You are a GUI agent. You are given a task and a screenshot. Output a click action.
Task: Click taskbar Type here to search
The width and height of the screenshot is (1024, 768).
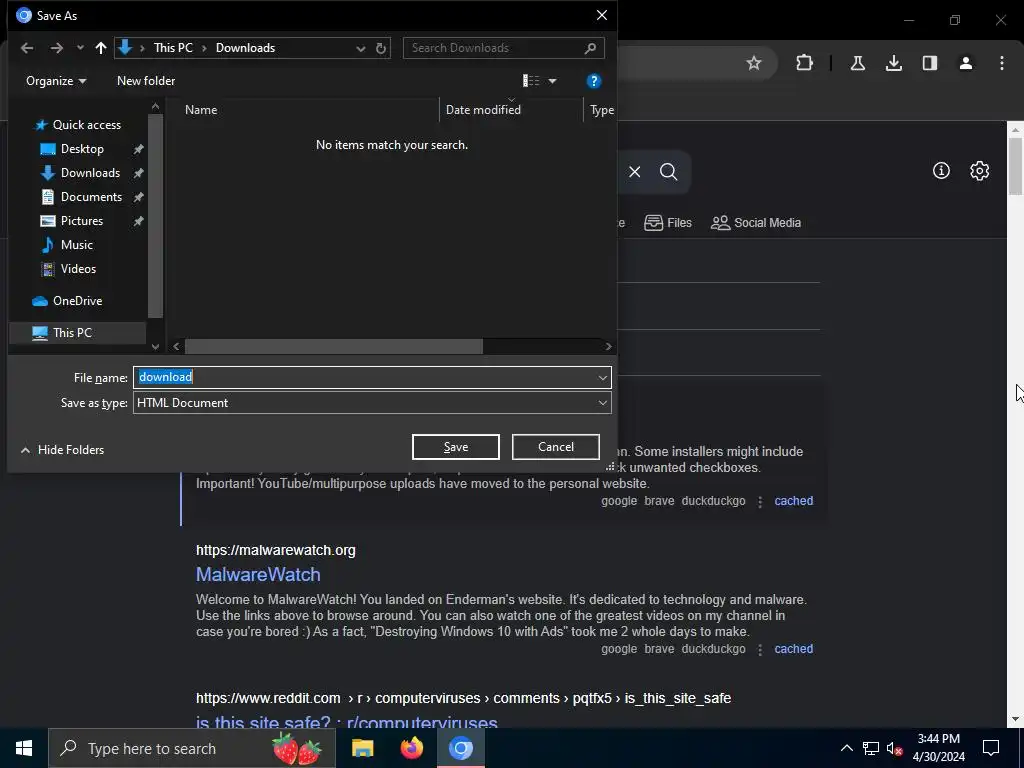192,748
